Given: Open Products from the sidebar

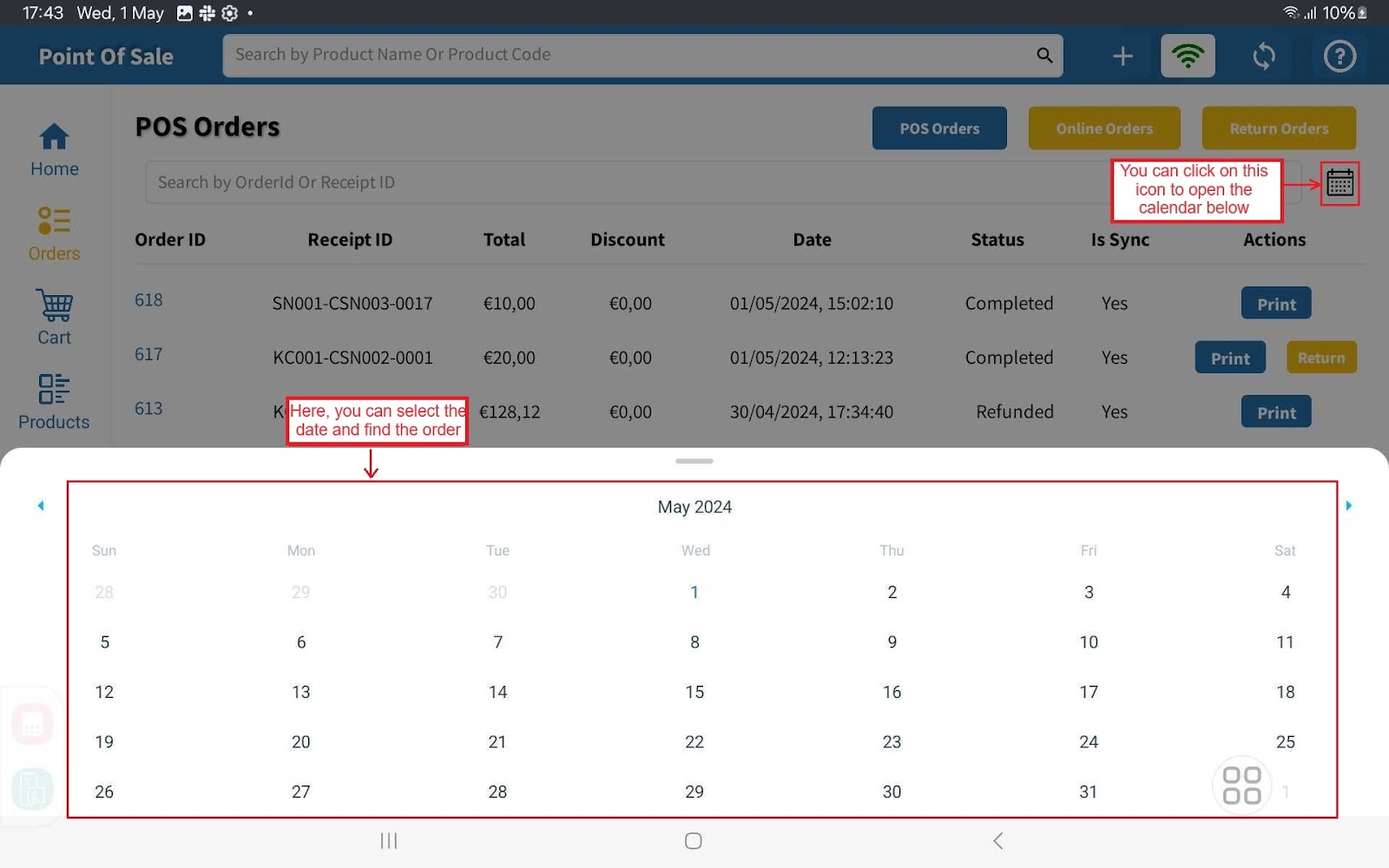Looking at the screenshot, I should point(54,402).
